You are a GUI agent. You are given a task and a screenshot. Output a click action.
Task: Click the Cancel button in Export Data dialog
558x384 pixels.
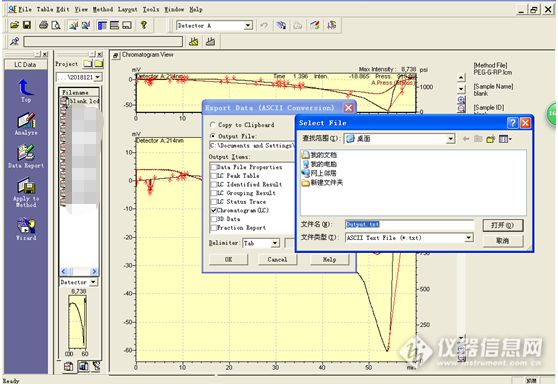coord(277,259)
